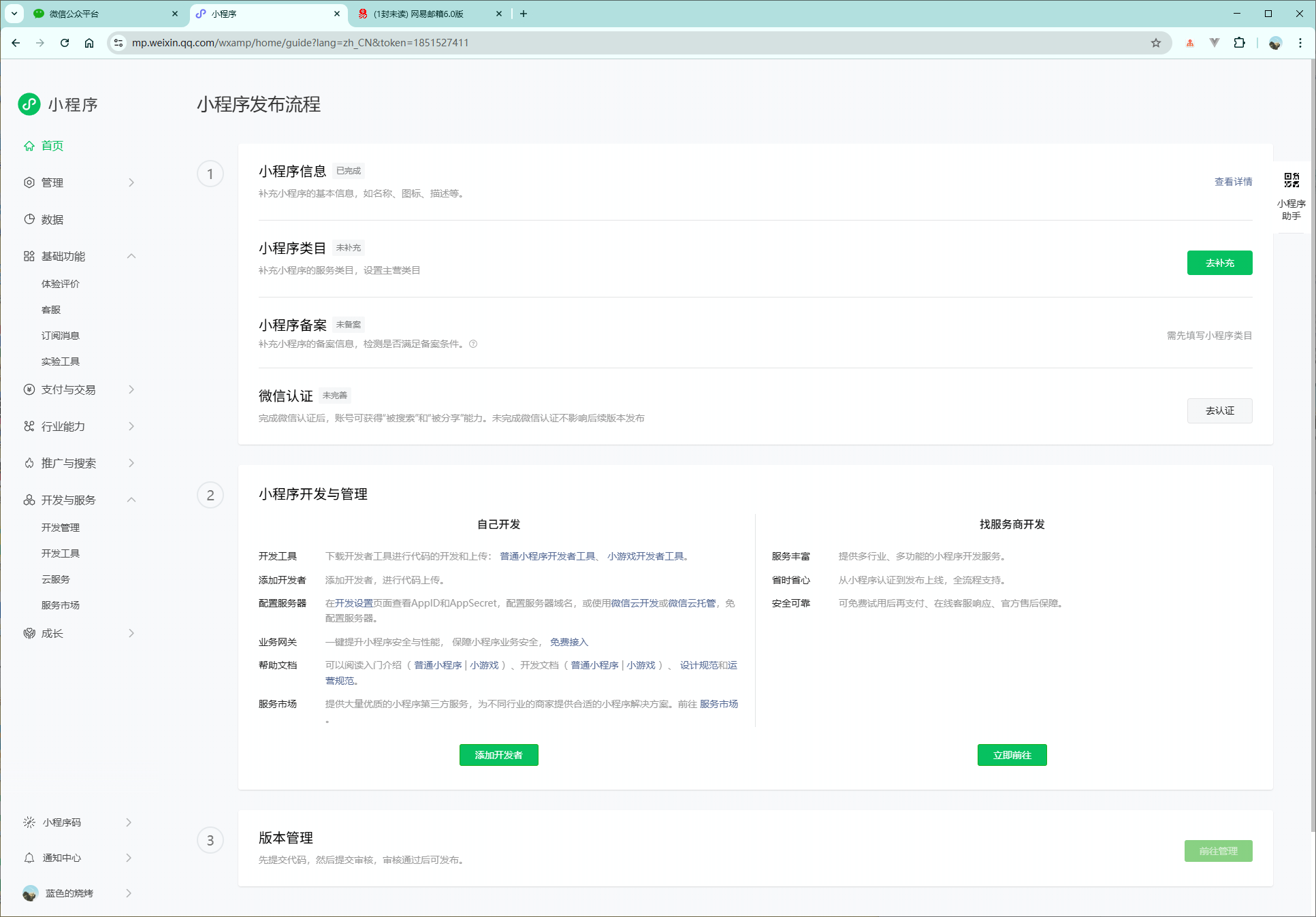Click the 小程序 logo icon
Image resolution: width=1316 pixels, height=917 pixels.
pos(29,104)
